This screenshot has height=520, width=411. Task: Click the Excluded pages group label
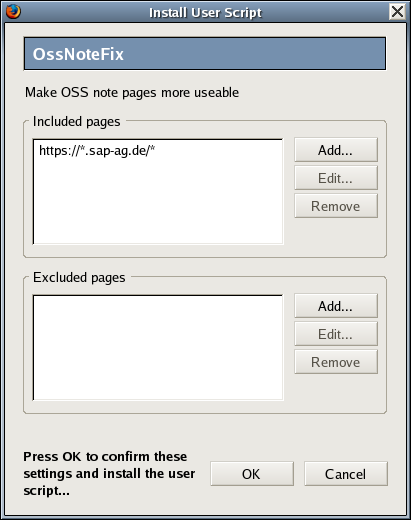(79, 278)
